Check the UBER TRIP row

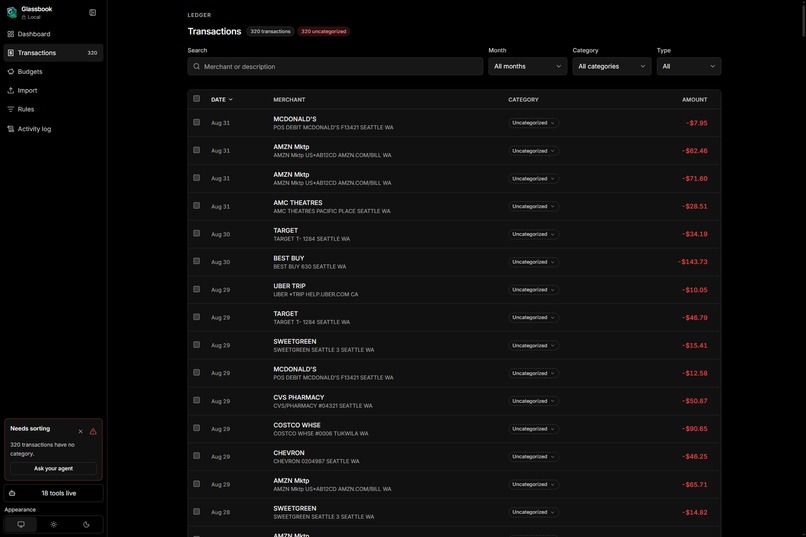pos(196,289)
